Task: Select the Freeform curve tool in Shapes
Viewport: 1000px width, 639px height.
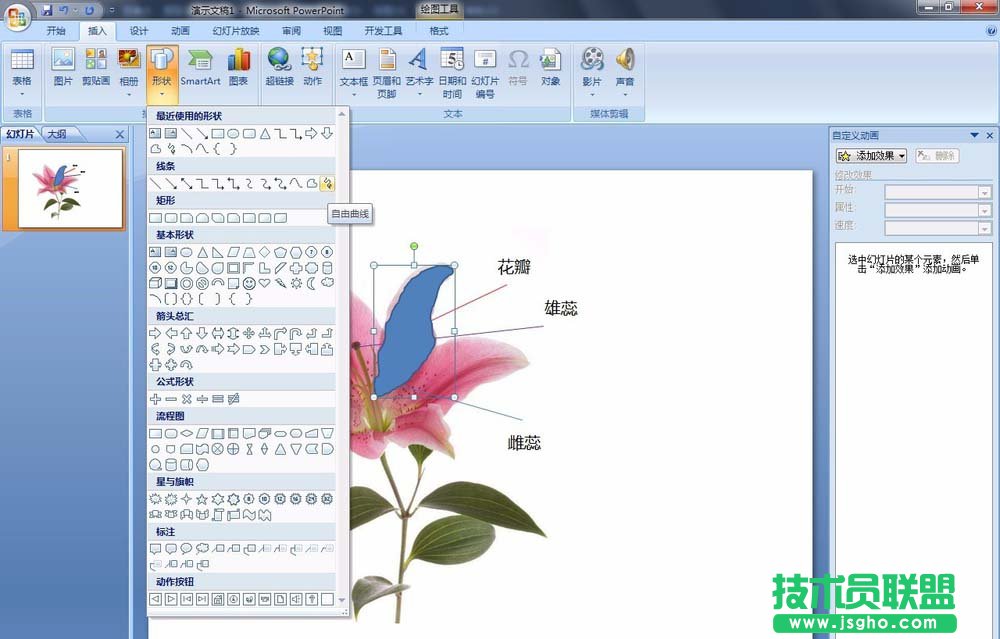Action: [329, 184]
